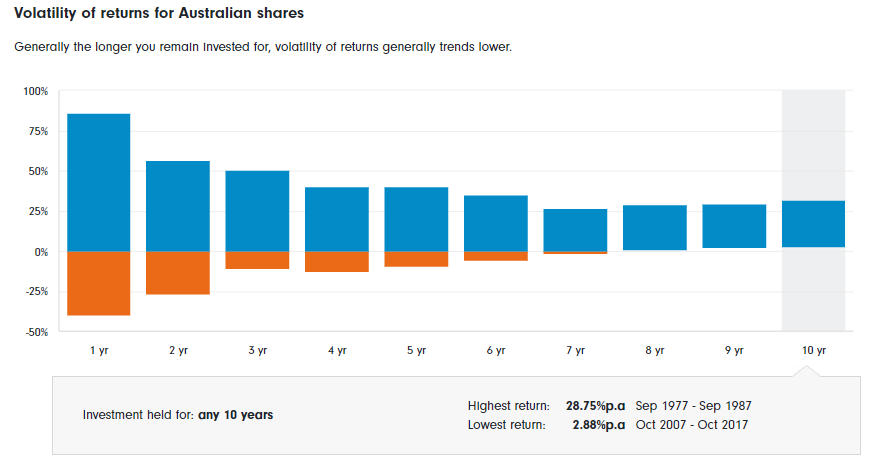This screenshot has width=875, height=467.
Task: Click the blue bar for 7 yr
Action: click(x=575, y=230)
